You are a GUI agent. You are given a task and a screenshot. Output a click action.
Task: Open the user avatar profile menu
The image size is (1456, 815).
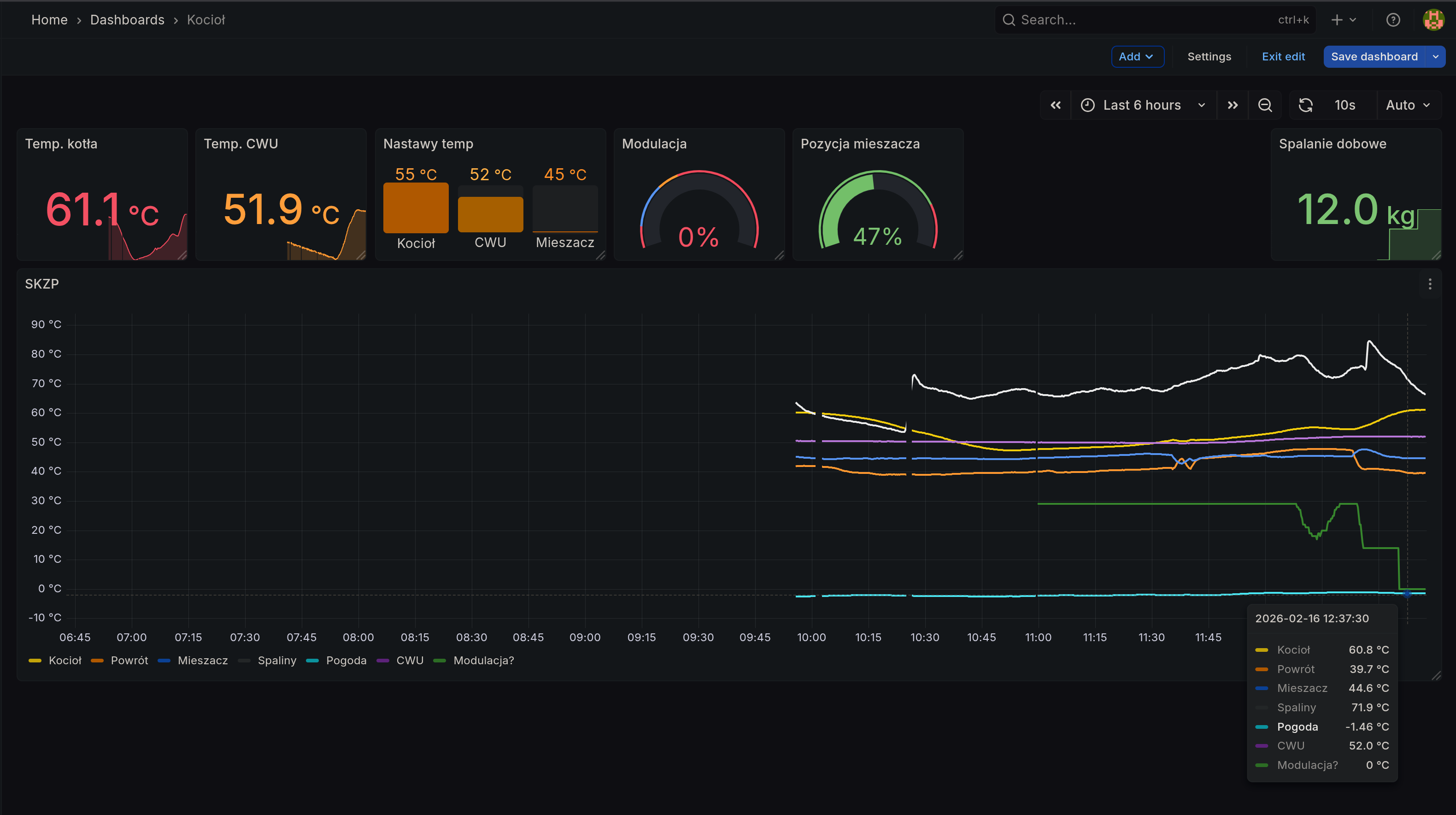1433,20
